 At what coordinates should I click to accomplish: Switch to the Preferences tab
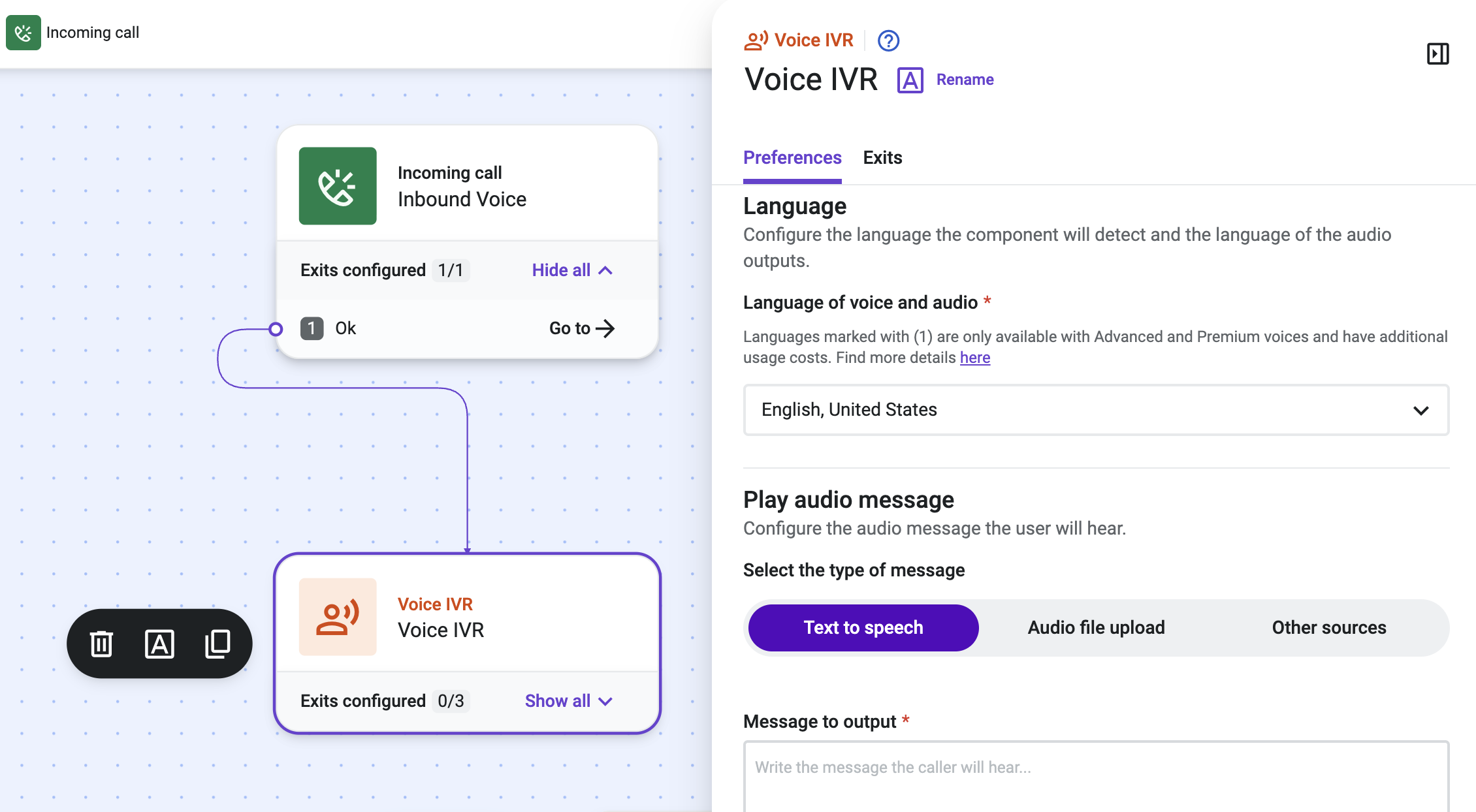[792, 158]
